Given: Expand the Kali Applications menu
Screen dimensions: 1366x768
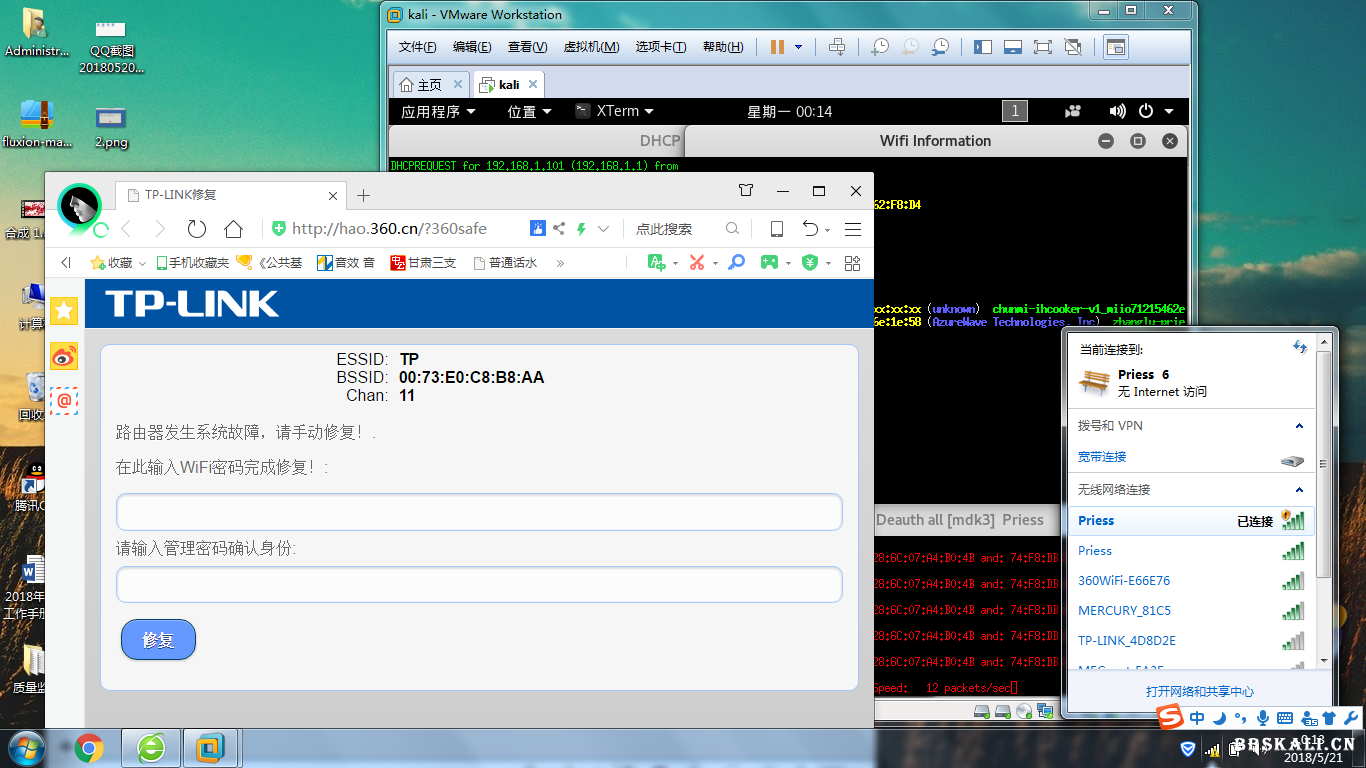Looking at the screenshot, I should [438, 112].
